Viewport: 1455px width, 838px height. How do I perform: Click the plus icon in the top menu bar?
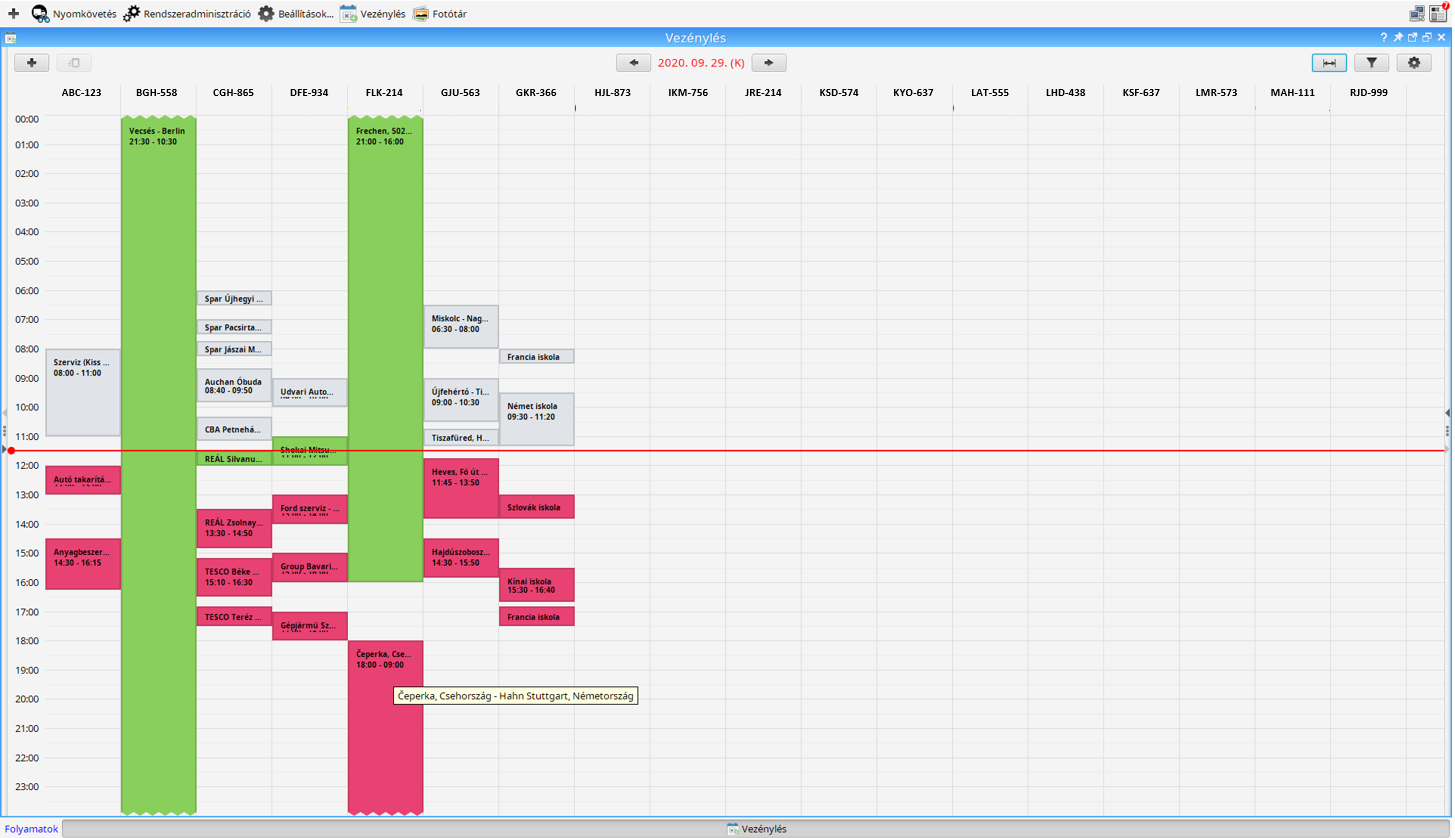click(x=13, y=14)
